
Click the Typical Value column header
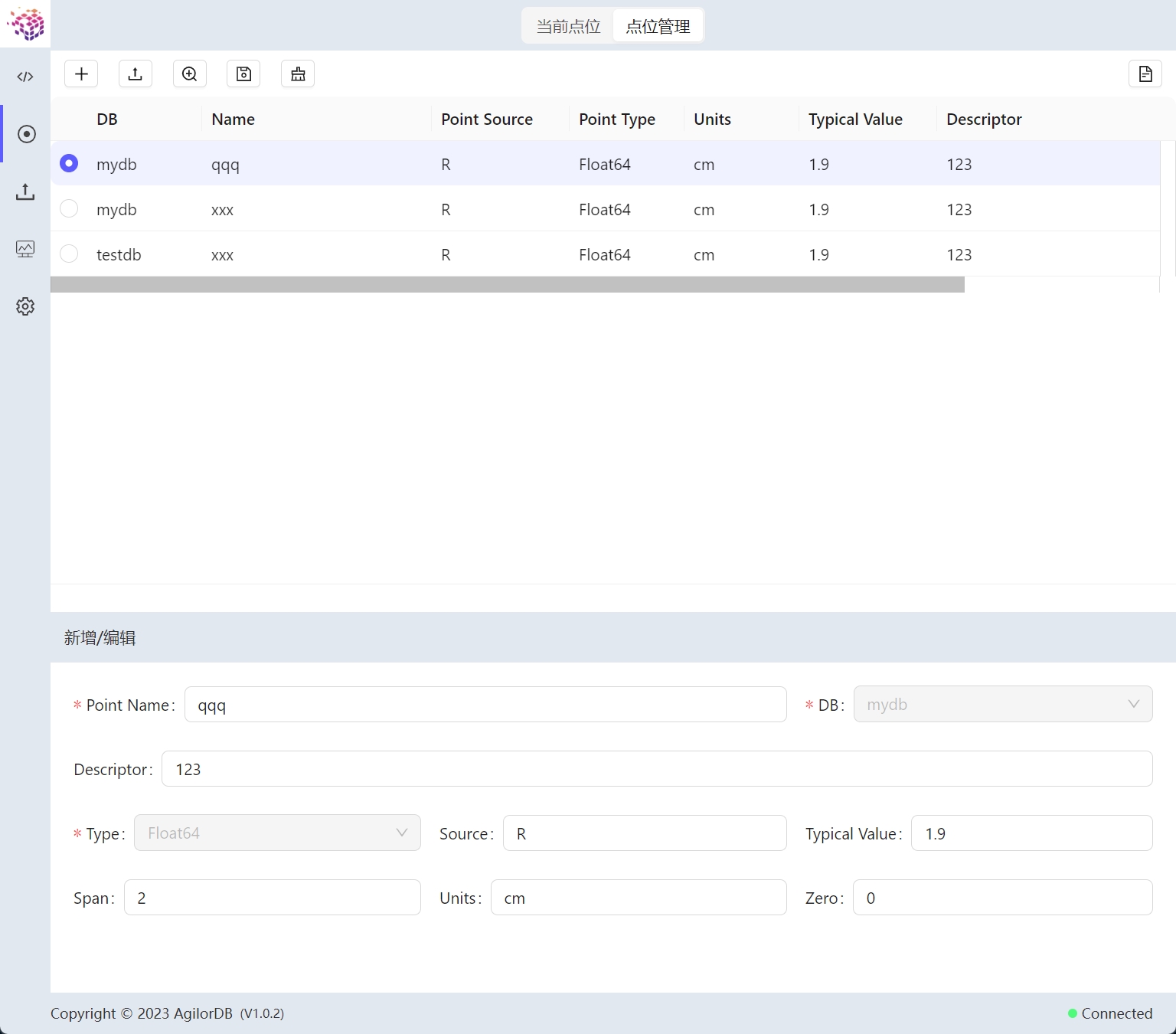pyautogui.click(x=855, y=119)
